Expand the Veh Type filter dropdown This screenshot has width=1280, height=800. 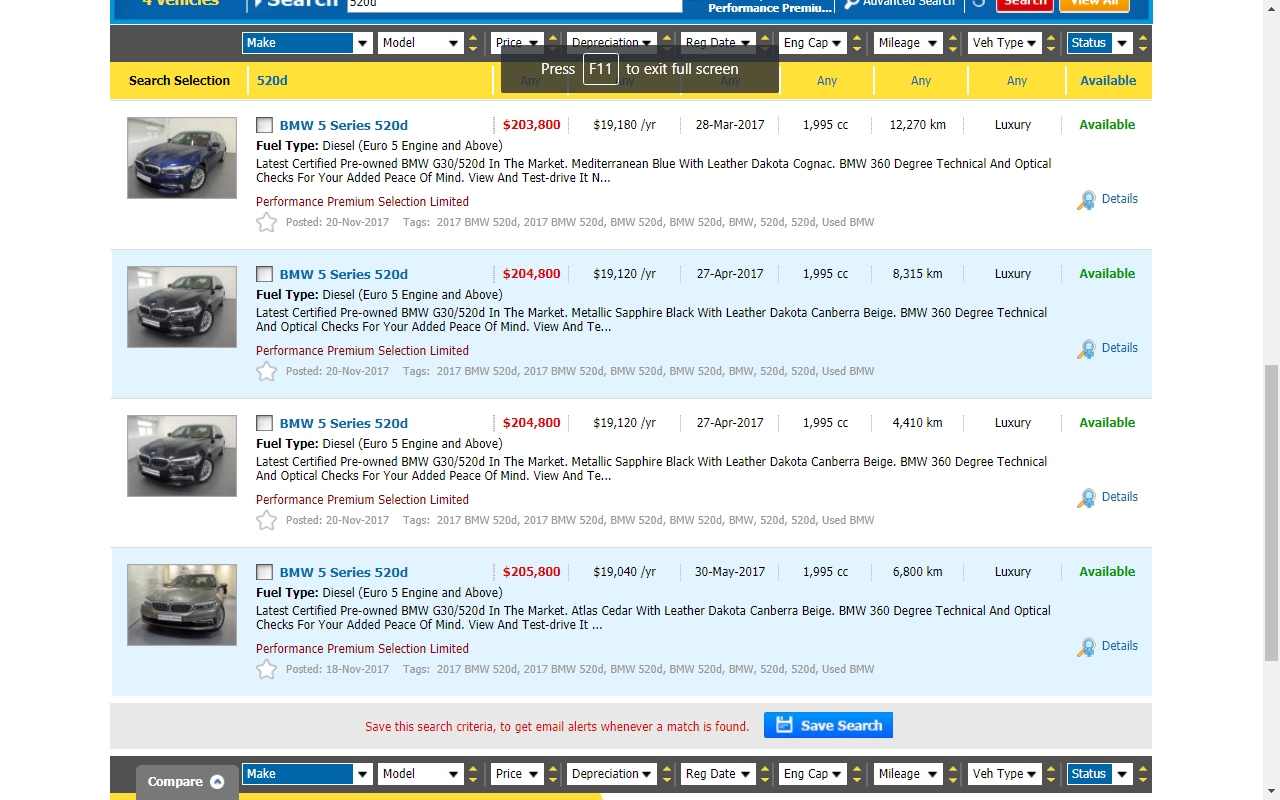pyautogui.click(x=1005, y=43)
